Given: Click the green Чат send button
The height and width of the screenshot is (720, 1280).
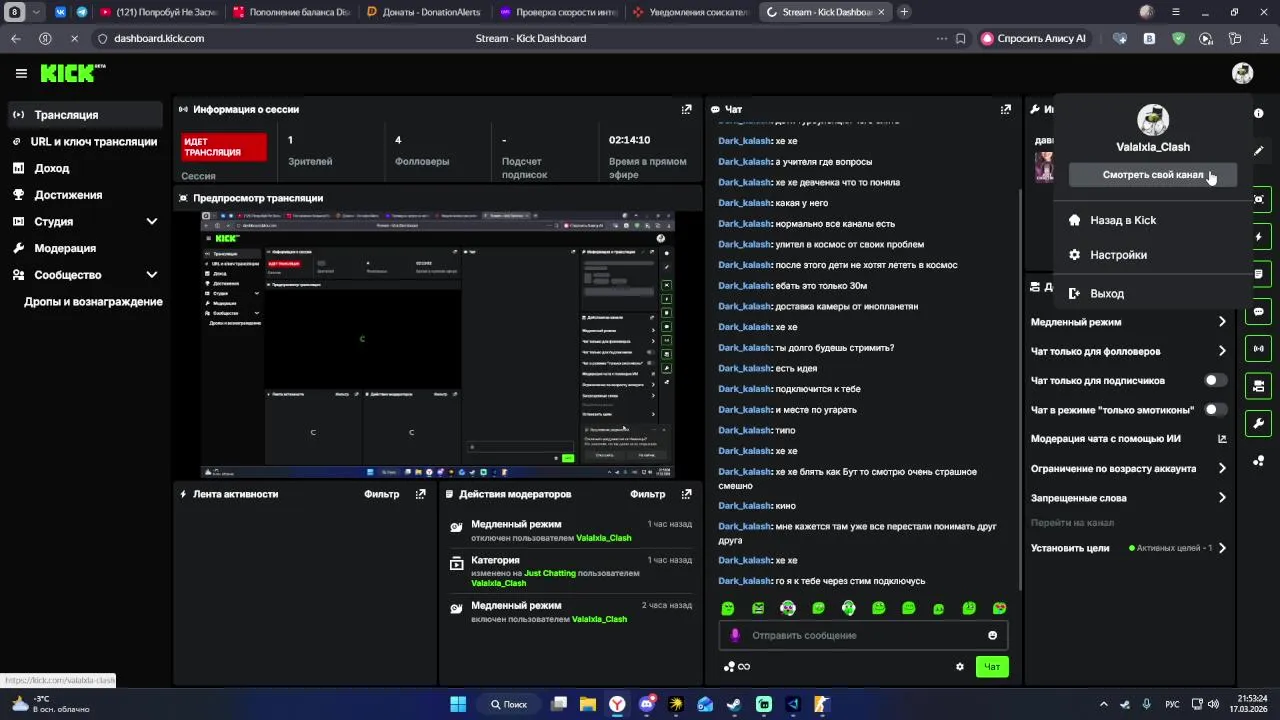Looking at the screenshot, I should pos(992,667).
